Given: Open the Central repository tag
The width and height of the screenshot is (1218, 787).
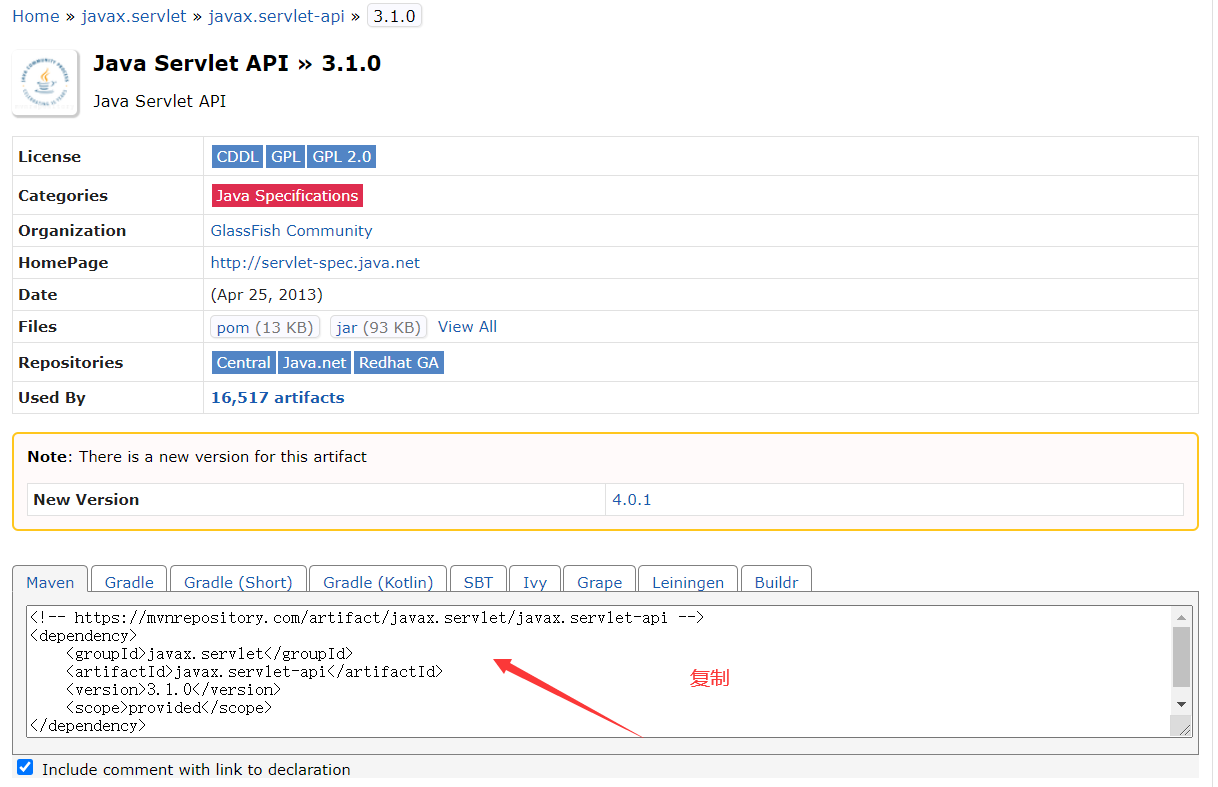Looking at the screenshot, I should (244, 363).
